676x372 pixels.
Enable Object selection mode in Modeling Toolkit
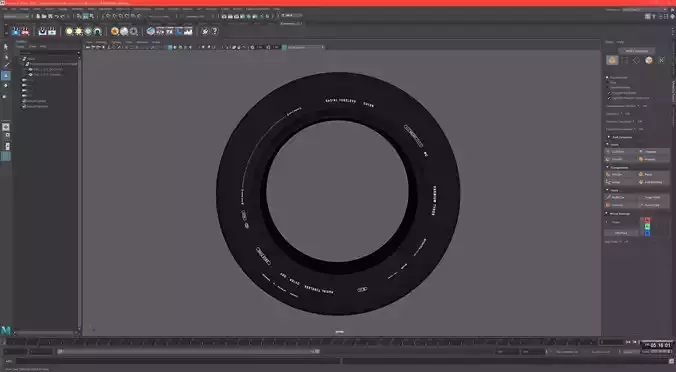click(612, 60)
